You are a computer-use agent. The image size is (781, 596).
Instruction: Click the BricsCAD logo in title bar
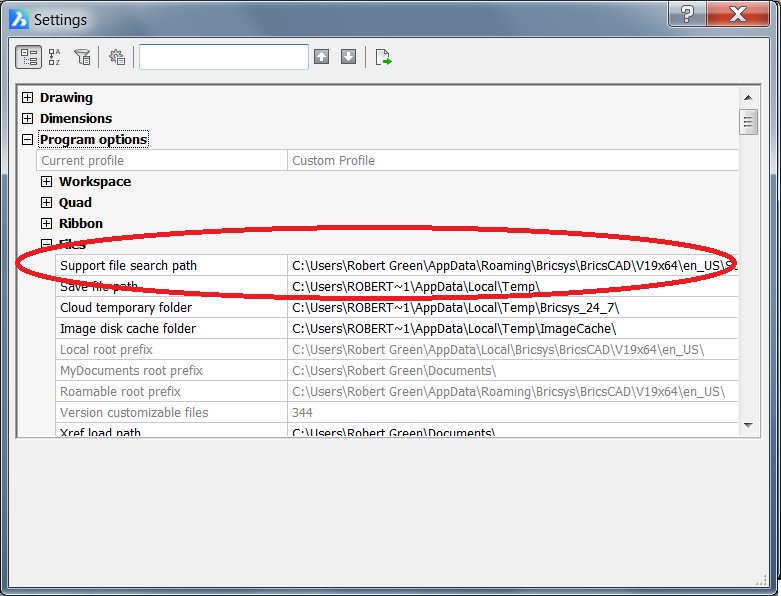click(x=19, y=19)
